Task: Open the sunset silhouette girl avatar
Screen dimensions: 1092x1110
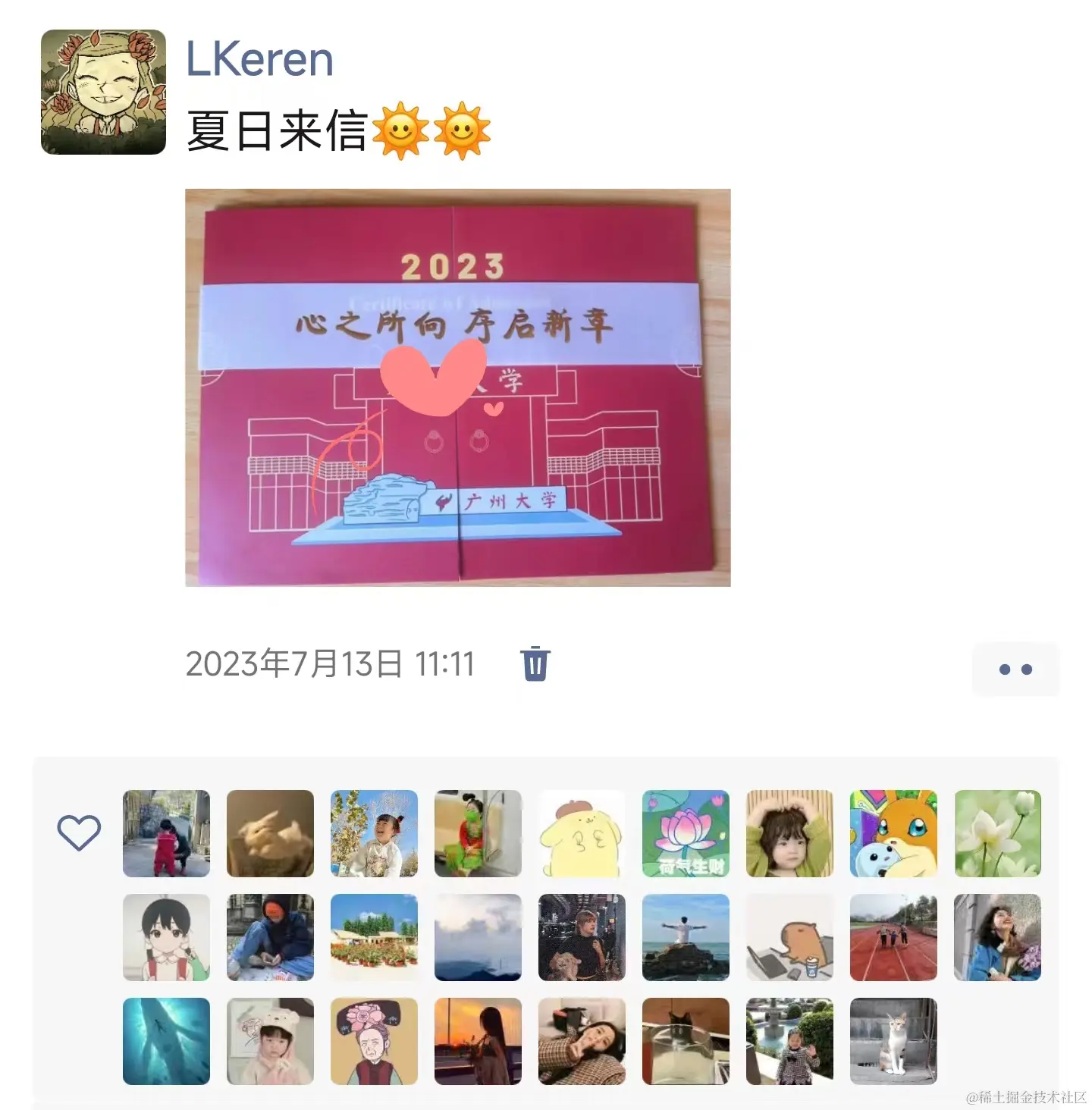Action: click(478, 1041)
